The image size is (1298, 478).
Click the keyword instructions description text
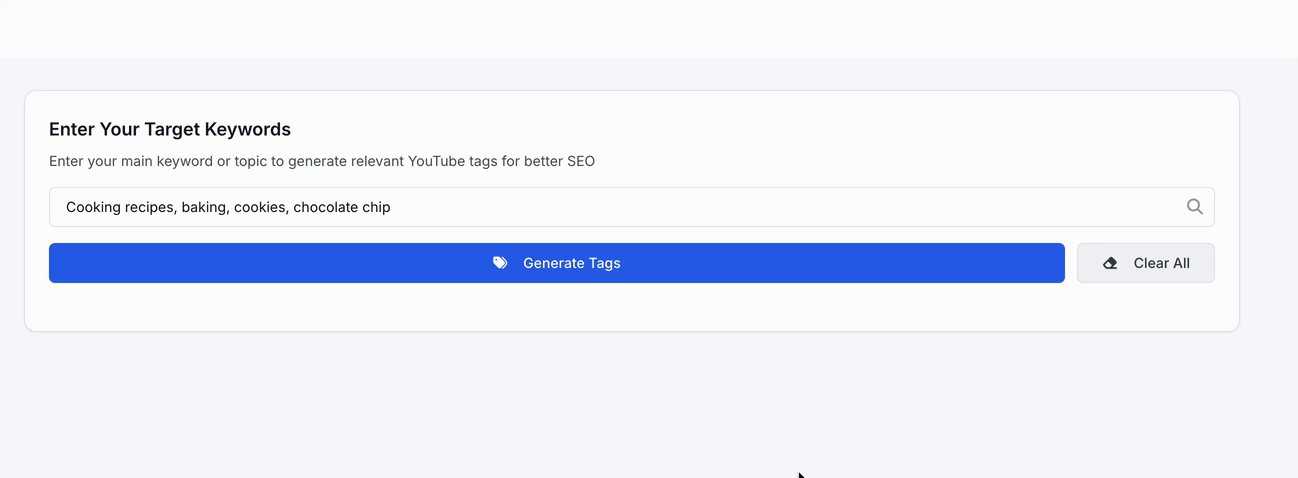321,161
